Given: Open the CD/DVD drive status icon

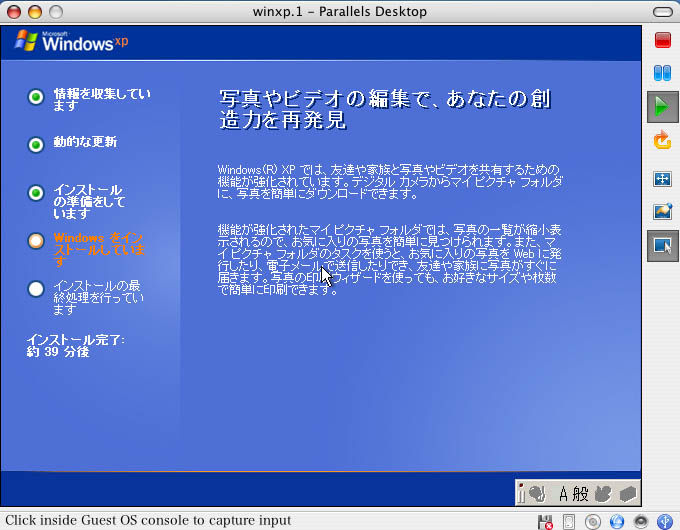Looking at the screenshot, I should pyautogui.click(x=593, y=521).
